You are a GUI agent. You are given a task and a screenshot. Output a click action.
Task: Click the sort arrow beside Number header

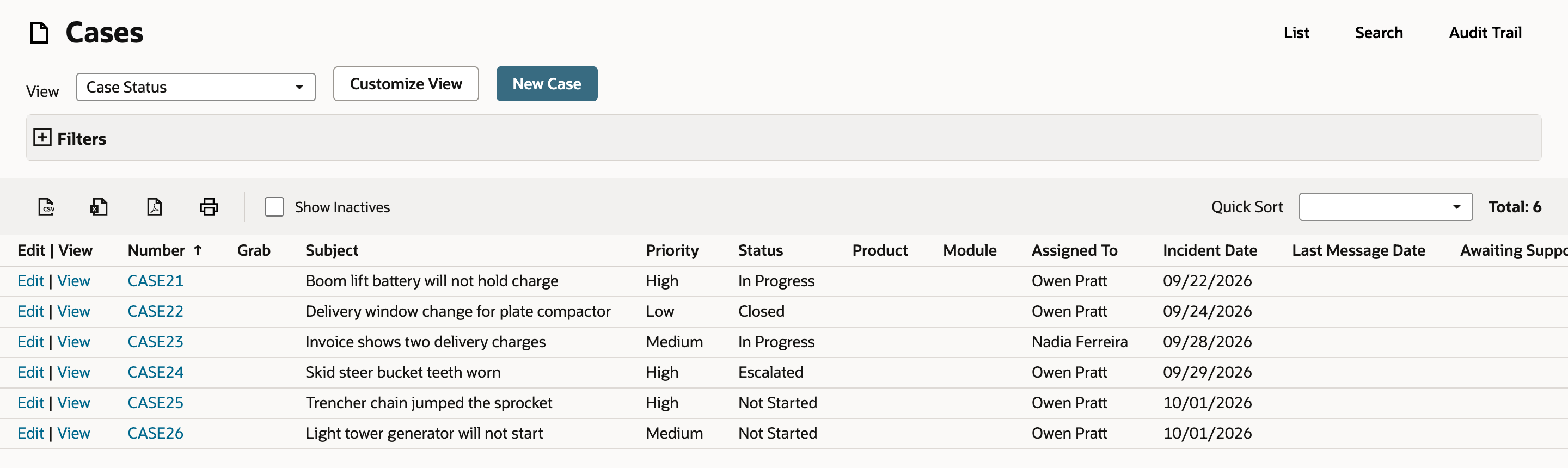click(x=198, y=250)
